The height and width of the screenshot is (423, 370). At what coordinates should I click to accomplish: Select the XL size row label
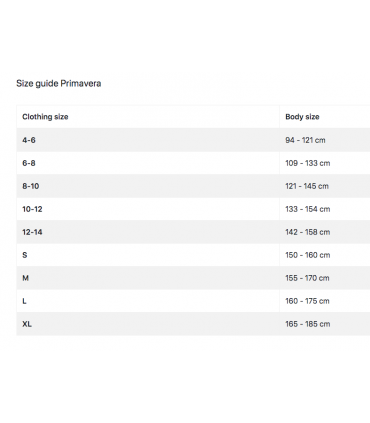(27, 324)
